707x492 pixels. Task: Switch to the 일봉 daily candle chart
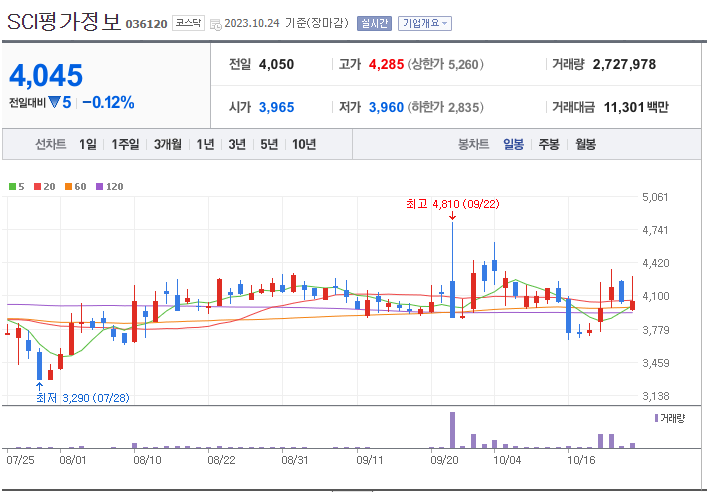[x=514, y=144]
